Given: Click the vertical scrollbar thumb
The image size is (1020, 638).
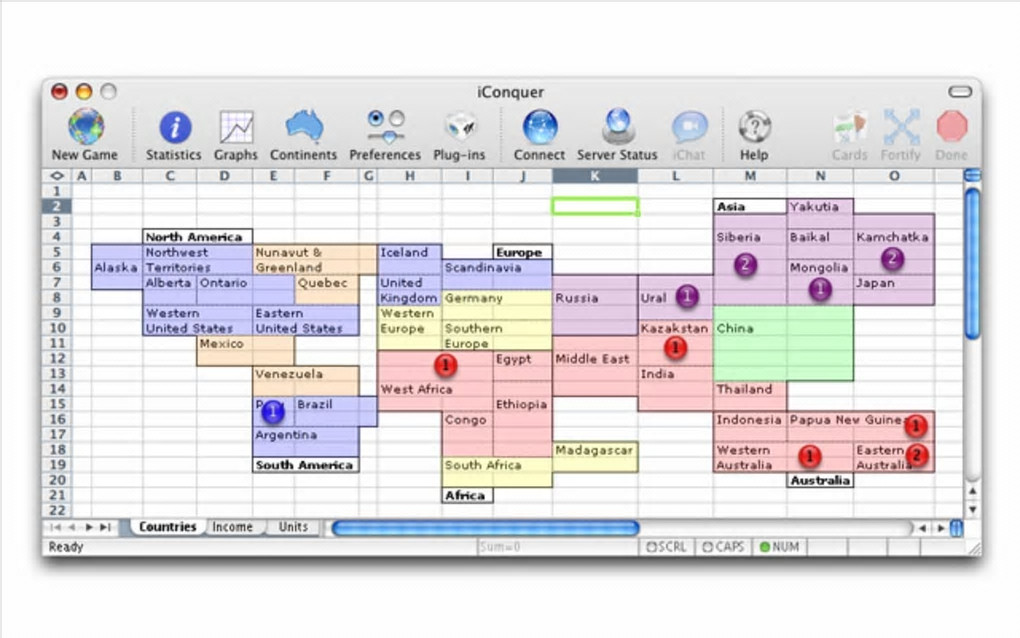Looking at the screenshot, I should click(x=973, y=263).
